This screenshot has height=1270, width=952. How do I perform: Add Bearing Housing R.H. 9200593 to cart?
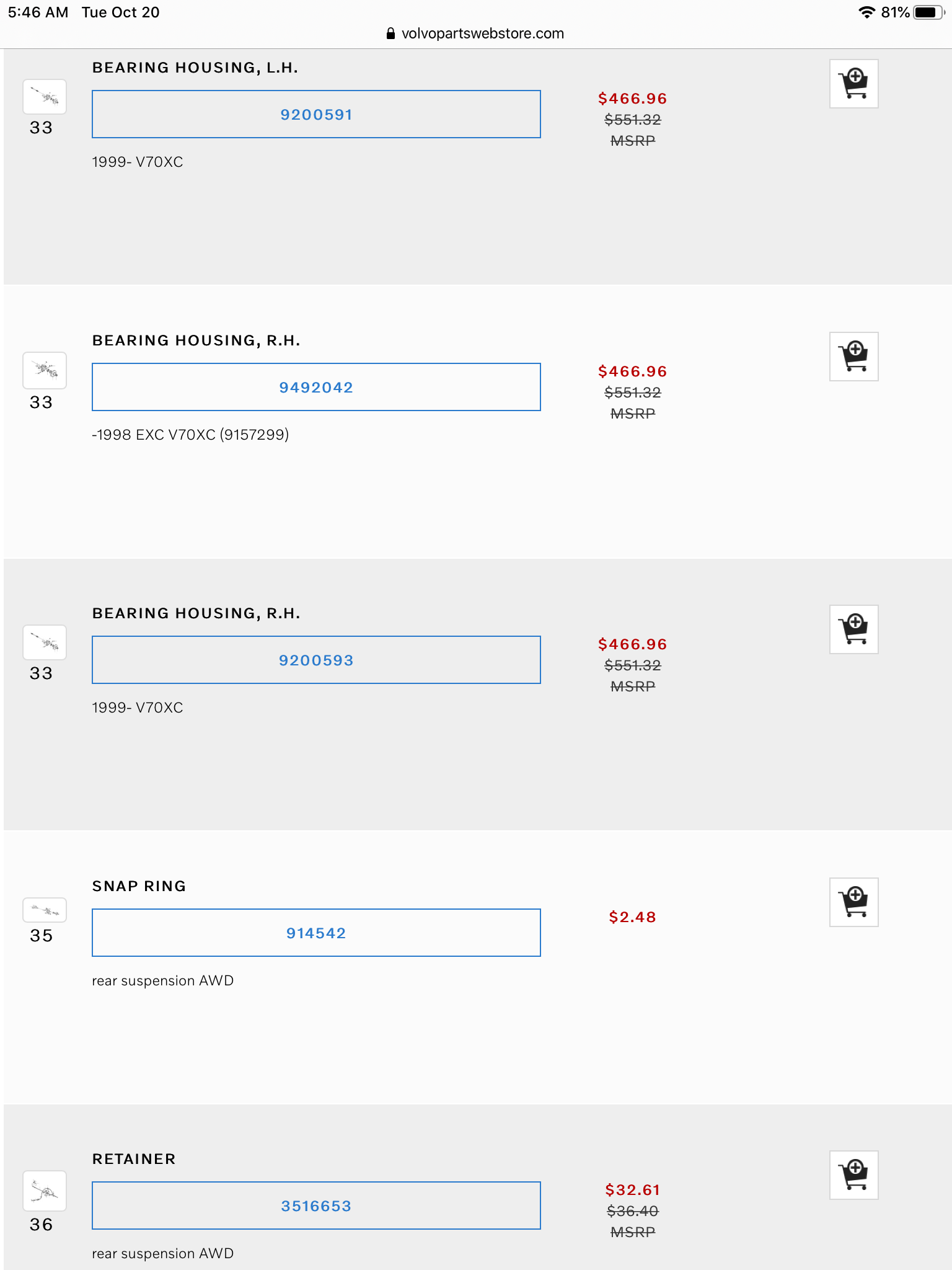point(853,629)
